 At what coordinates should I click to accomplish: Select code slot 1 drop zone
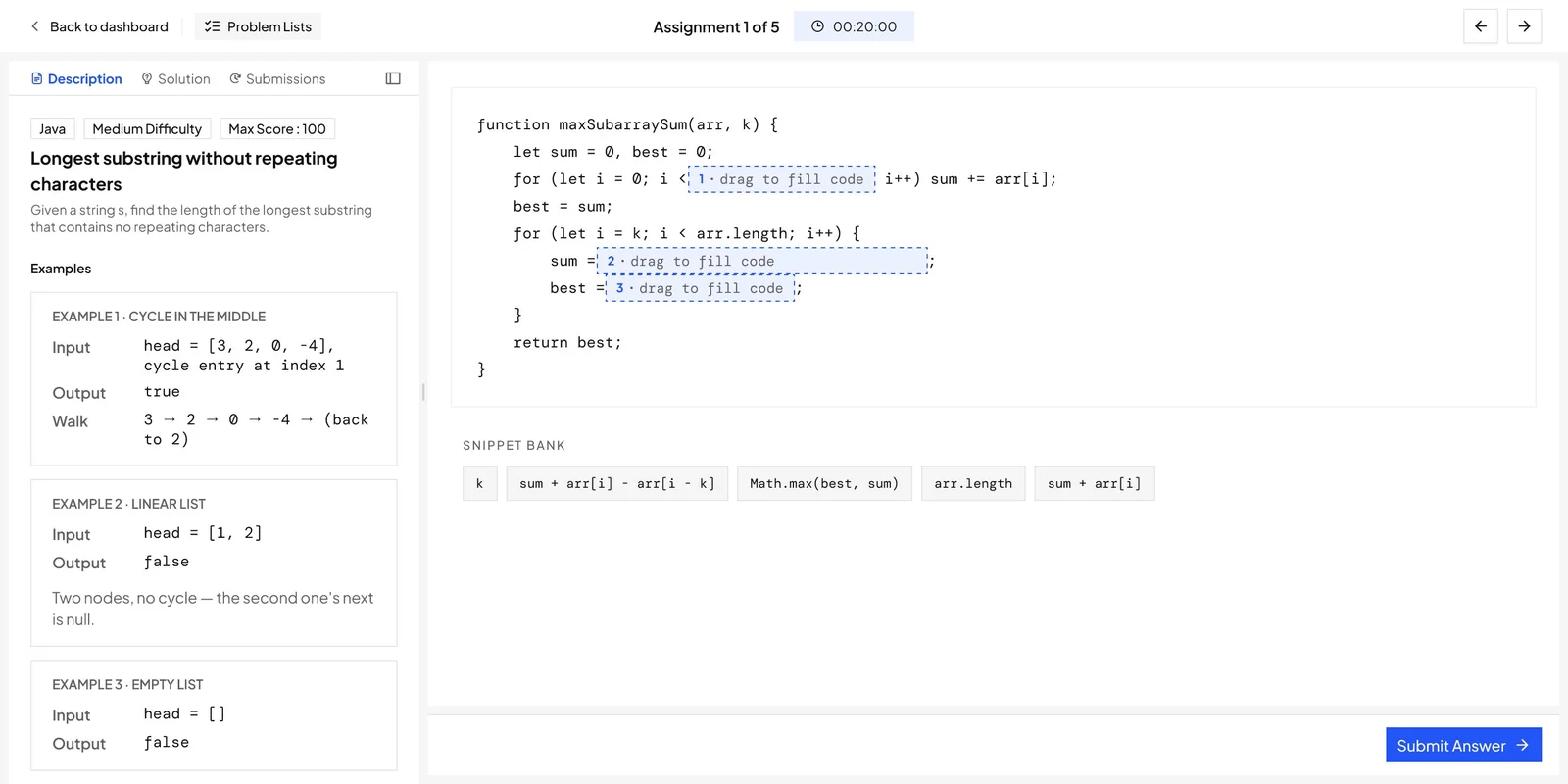pos(782,179)
